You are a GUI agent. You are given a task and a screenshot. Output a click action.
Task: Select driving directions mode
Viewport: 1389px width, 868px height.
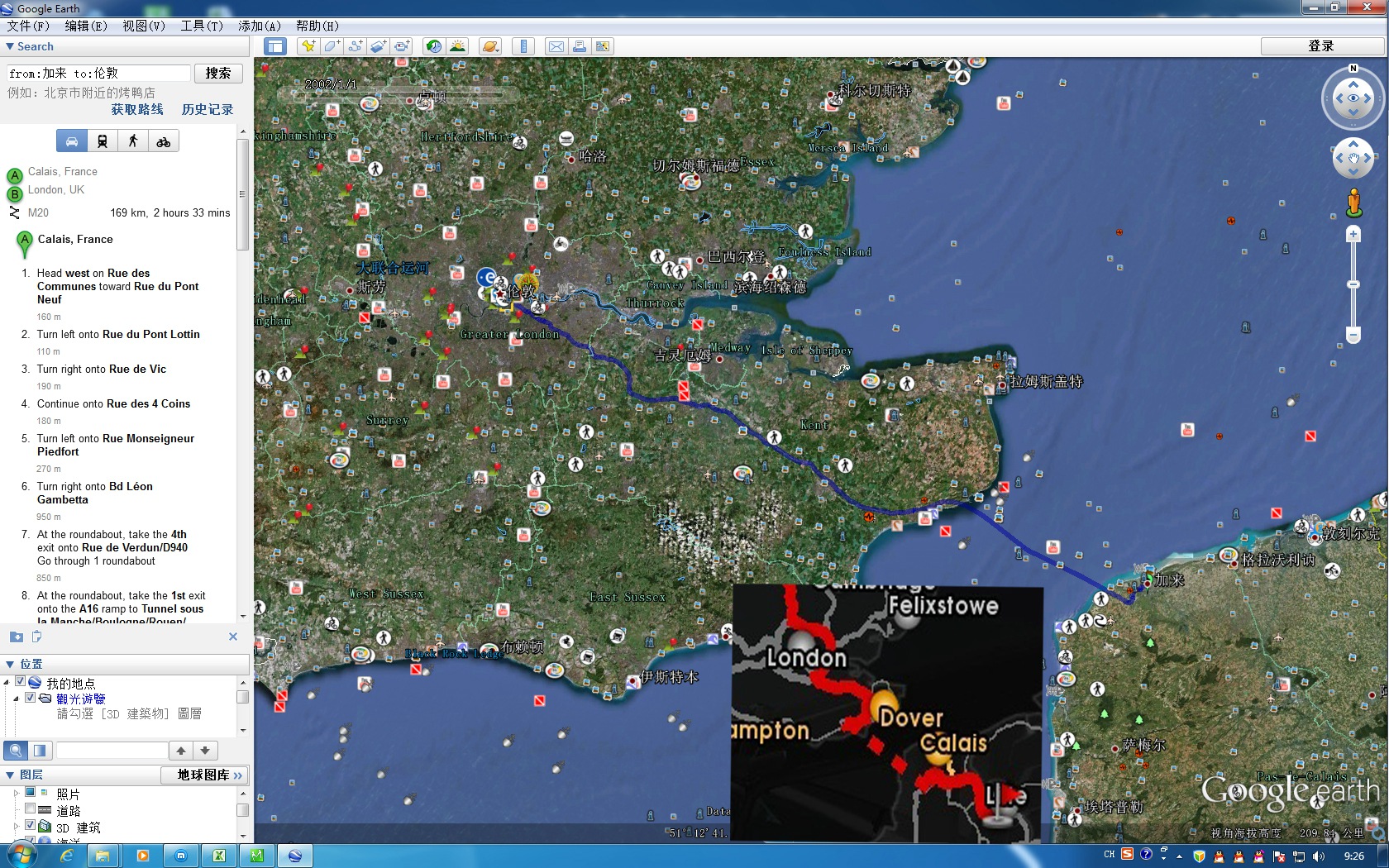point(72,141)
